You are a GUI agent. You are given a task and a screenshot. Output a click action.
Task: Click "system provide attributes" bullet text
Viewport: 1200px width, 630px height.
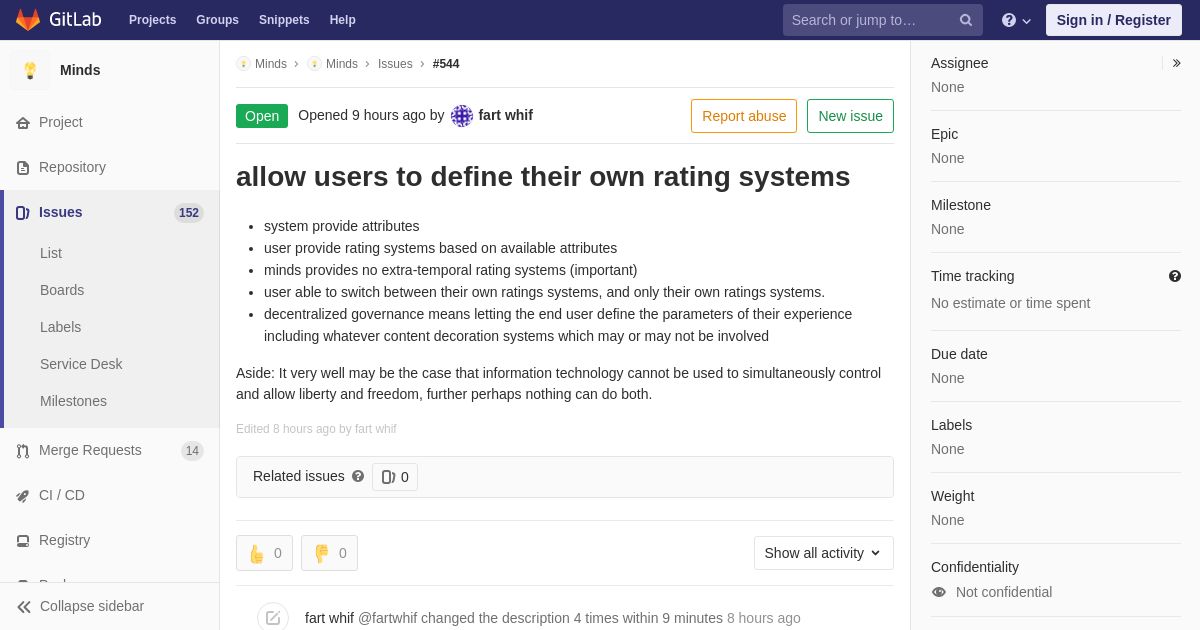tap(342, 226)
